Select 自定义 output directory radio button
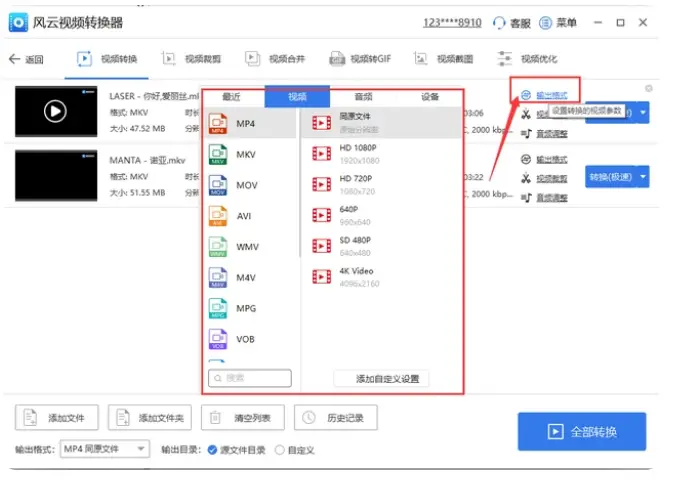Screen dimensions: 674x490 (279, 450)
